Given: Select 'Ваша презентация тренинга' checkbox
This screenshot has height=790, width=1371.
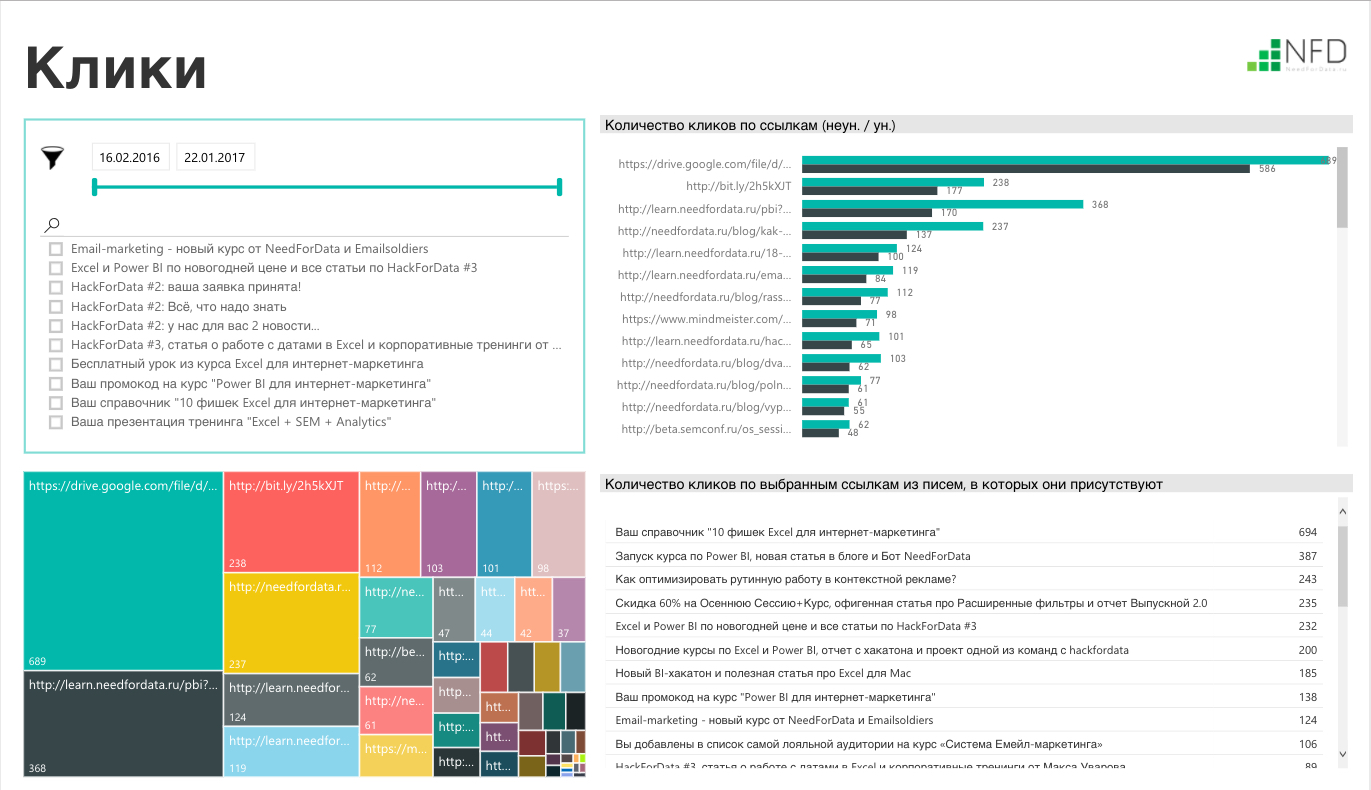Looking at the screenshot, I should pos(56,422).
